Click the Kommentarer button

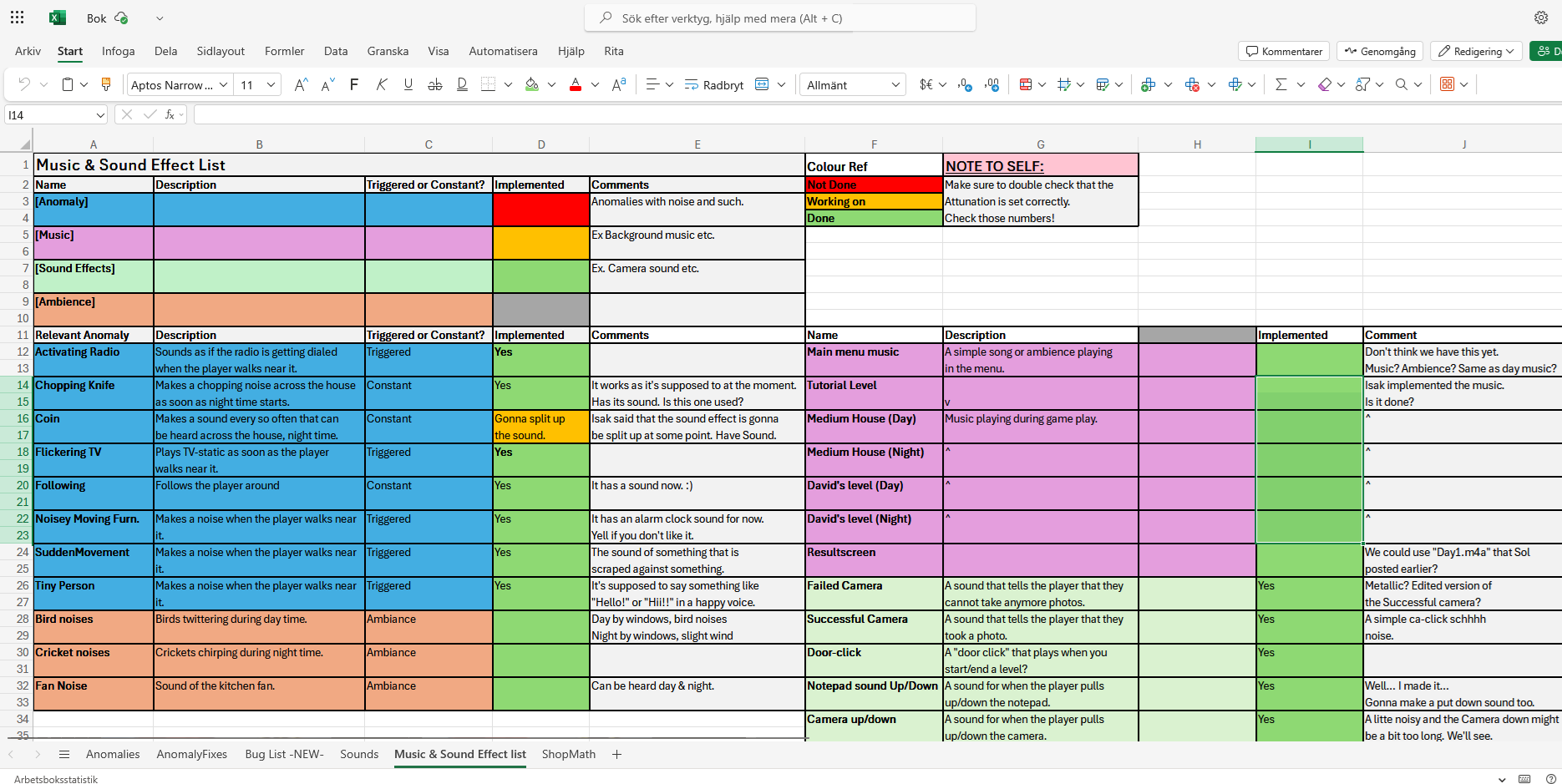pyautogui.click(x=1284, y=51)
